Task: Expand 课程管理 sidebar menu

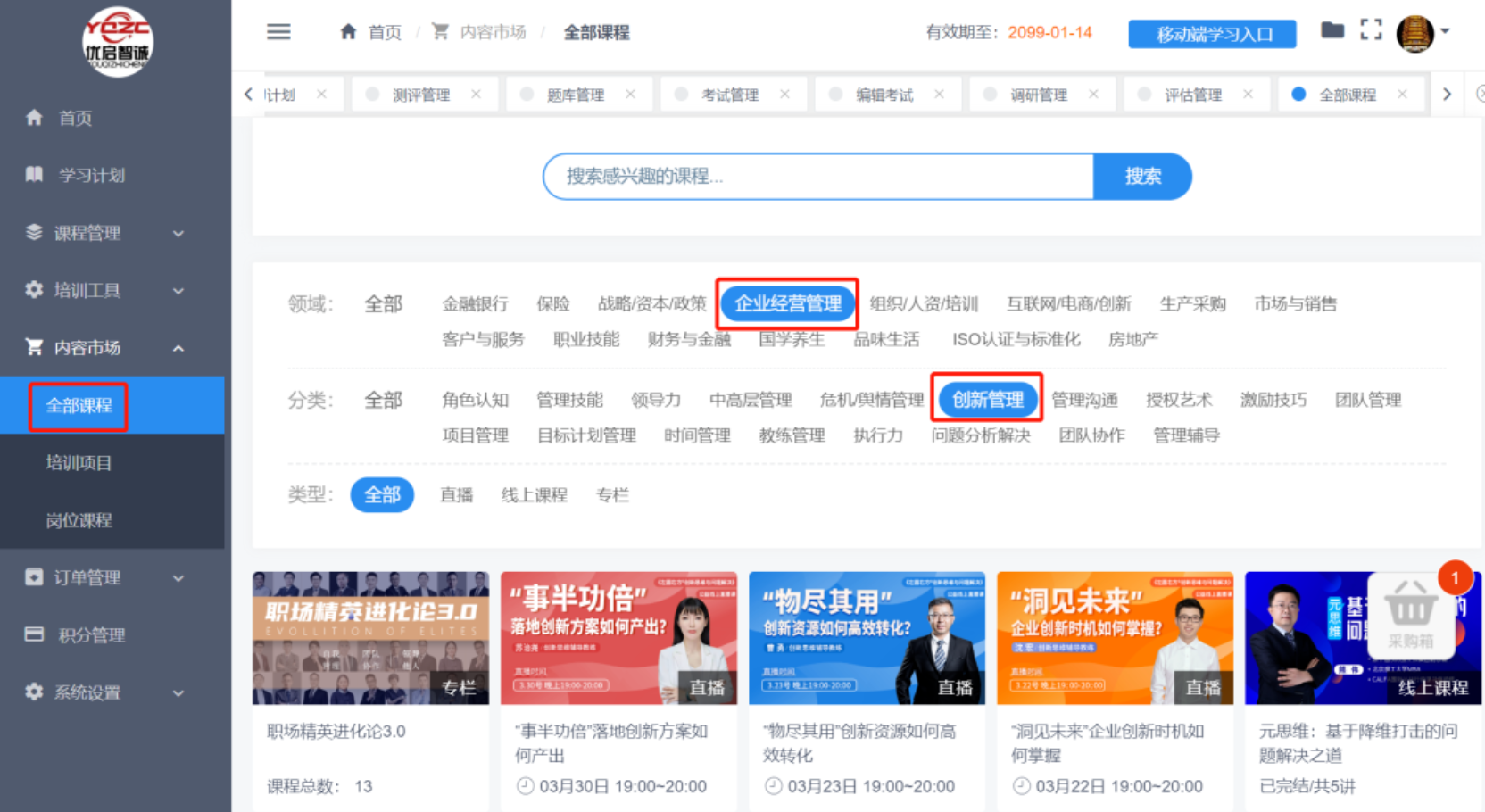Action: click(x=107, y=233)
